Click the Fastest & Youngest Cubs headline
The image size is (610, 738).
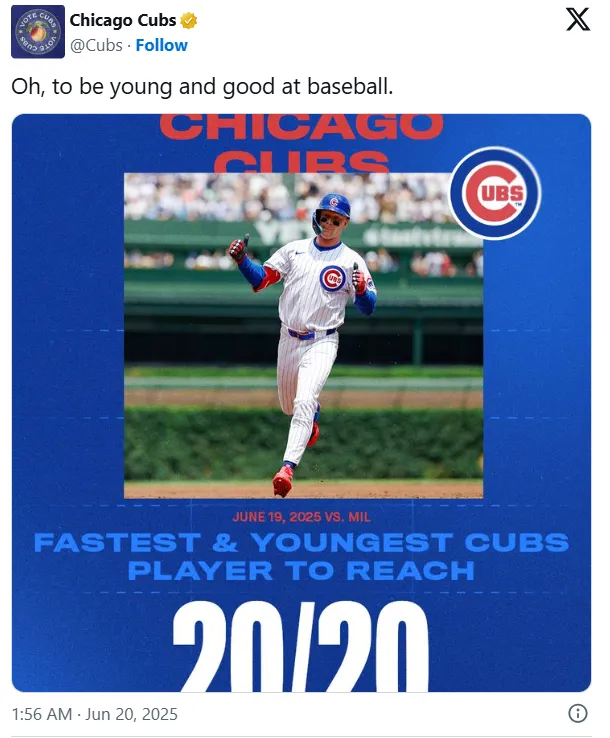(x=301, y=542)
